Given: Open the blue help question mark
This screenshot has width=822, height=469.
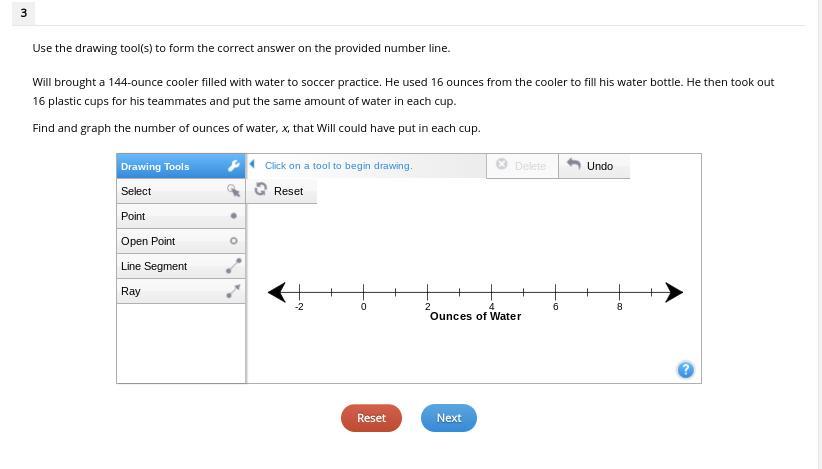Looking at the screenshot, I should (x=685, y=370).
